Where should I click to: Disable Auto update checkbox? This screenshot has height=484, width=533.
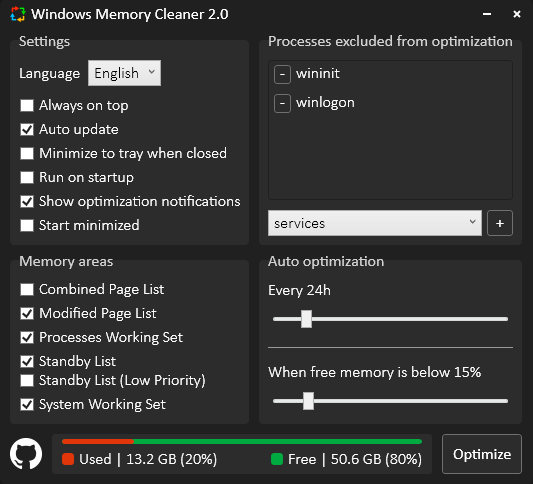(27, 129)
